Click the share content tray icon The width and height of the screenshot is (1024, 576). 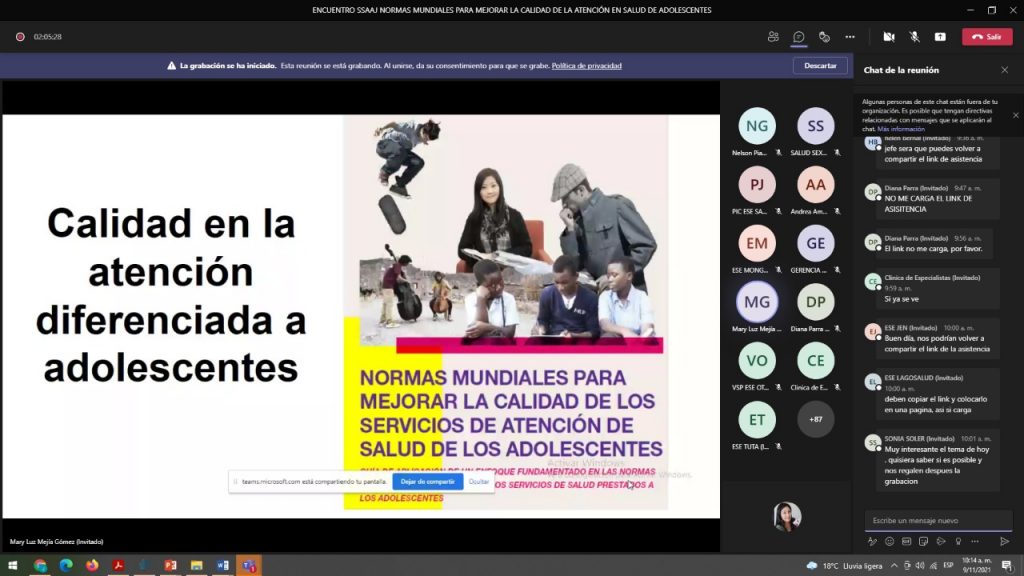pyautogui.click(x=940, y=37)
